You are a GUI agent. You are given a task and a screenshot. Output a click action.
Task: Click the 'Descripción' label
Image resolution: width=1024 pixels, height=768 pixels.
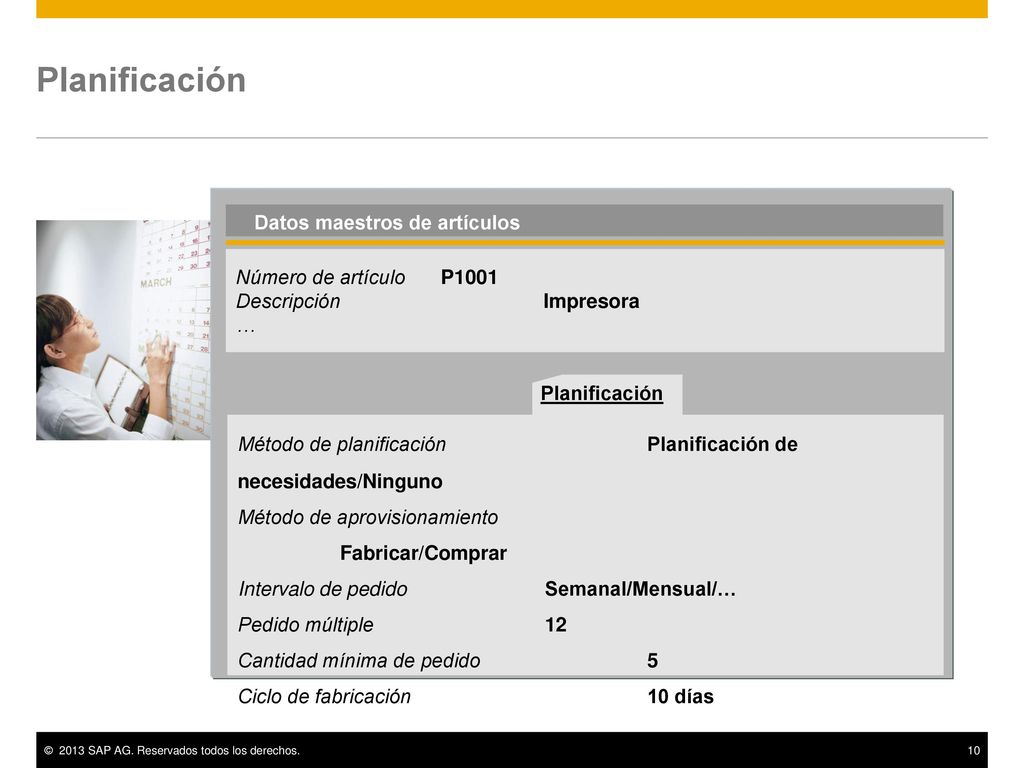pos(288,302)
